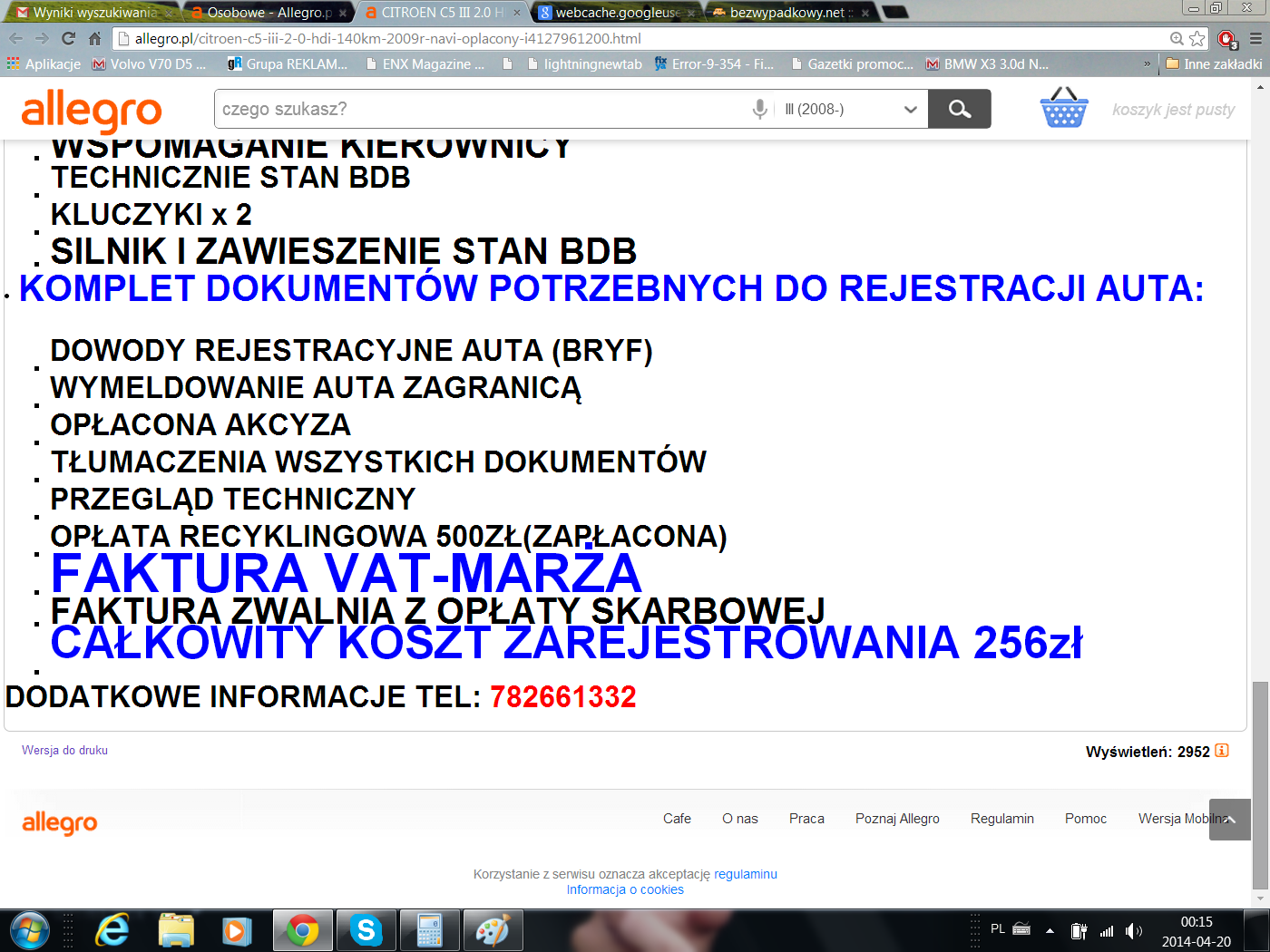
Task: Open Calculator from the taskbar
Action: [429, 930]
